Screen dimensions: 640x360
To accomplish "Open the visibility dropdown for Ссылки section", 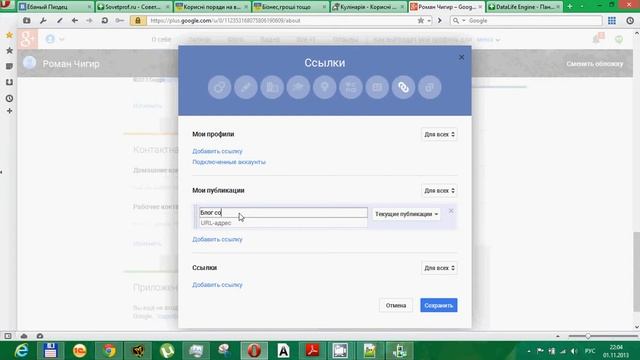I will (x=439, y=268).
